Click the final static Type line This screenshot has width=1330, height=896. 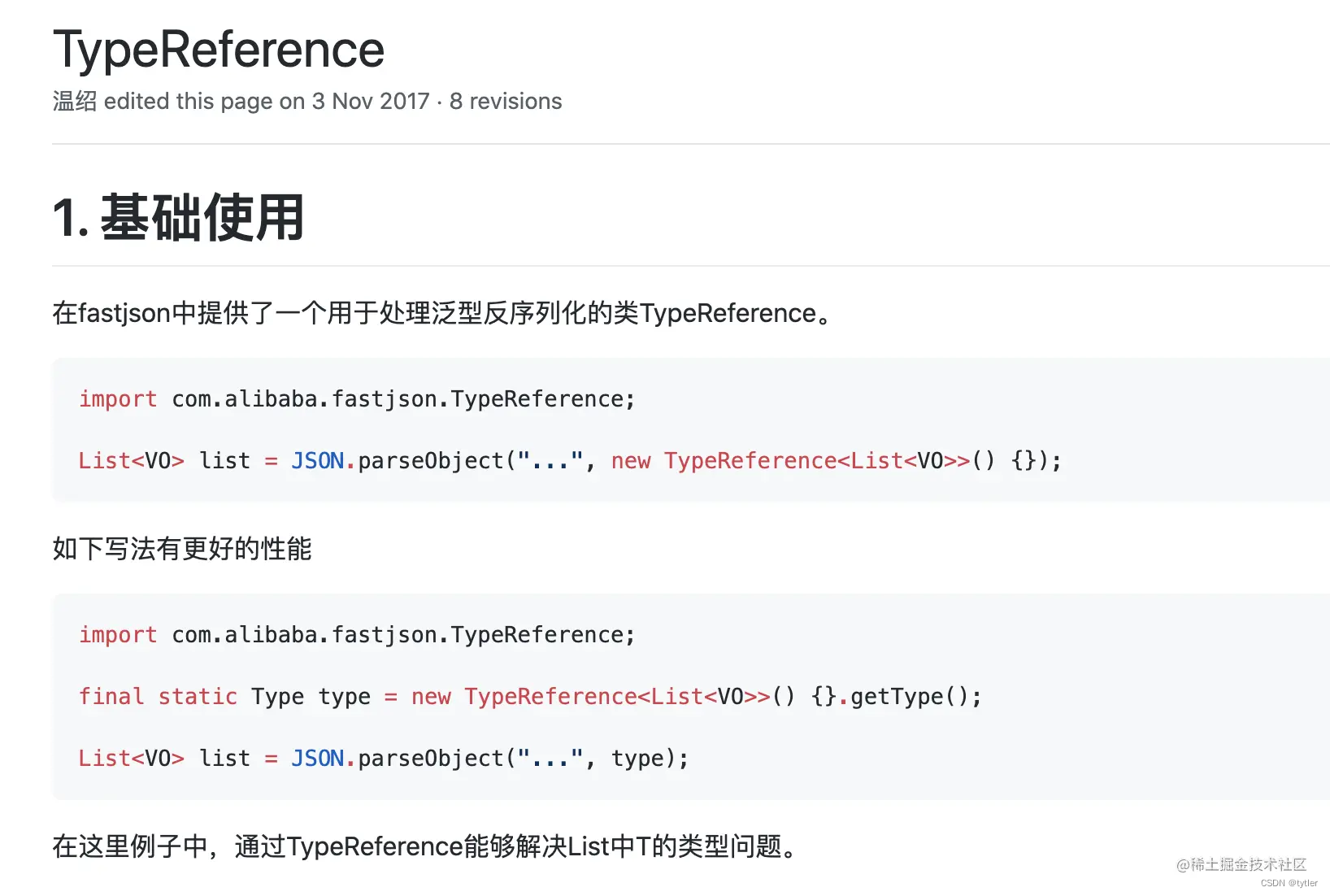[x=530, y=697]
